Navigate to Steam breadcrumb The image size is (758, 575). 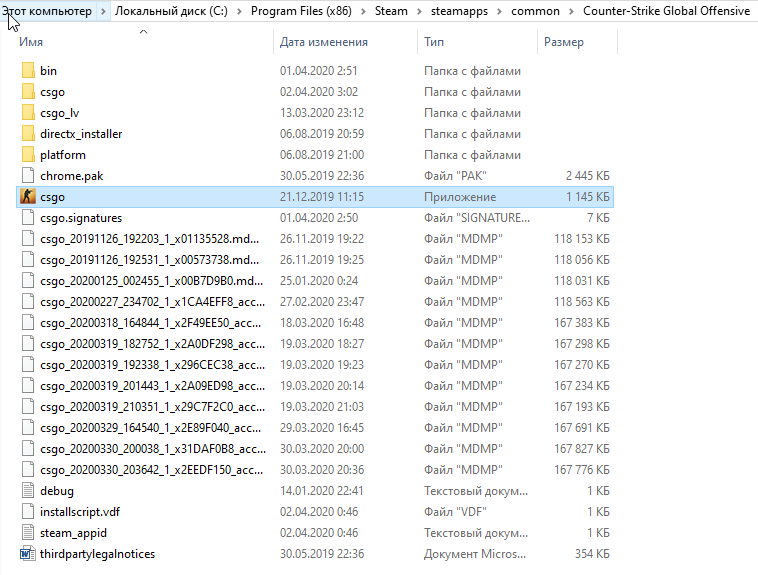coord(391,11)
